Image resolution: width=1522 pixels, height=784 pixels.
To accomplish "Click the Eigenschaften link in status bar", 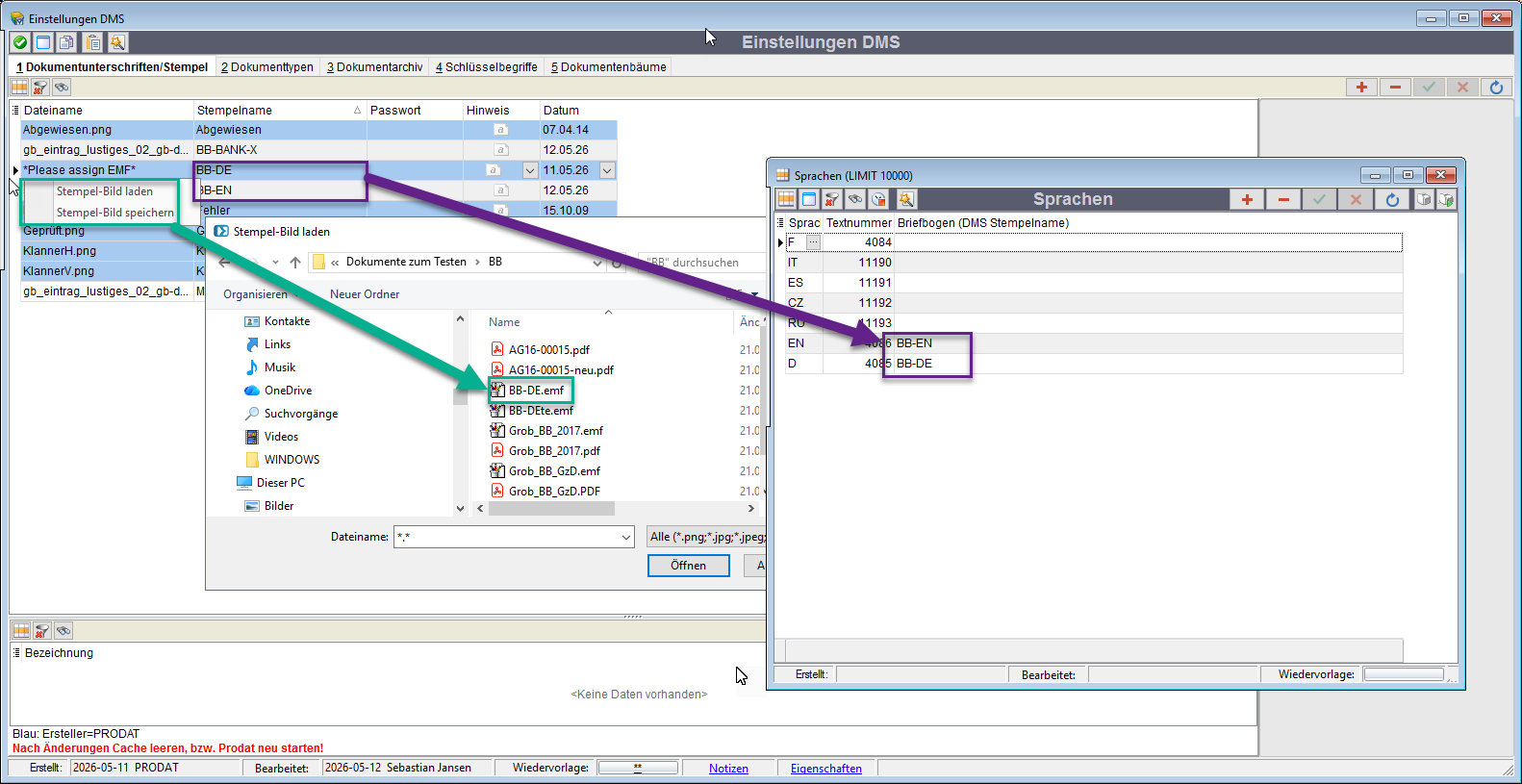I will [826, 769].
